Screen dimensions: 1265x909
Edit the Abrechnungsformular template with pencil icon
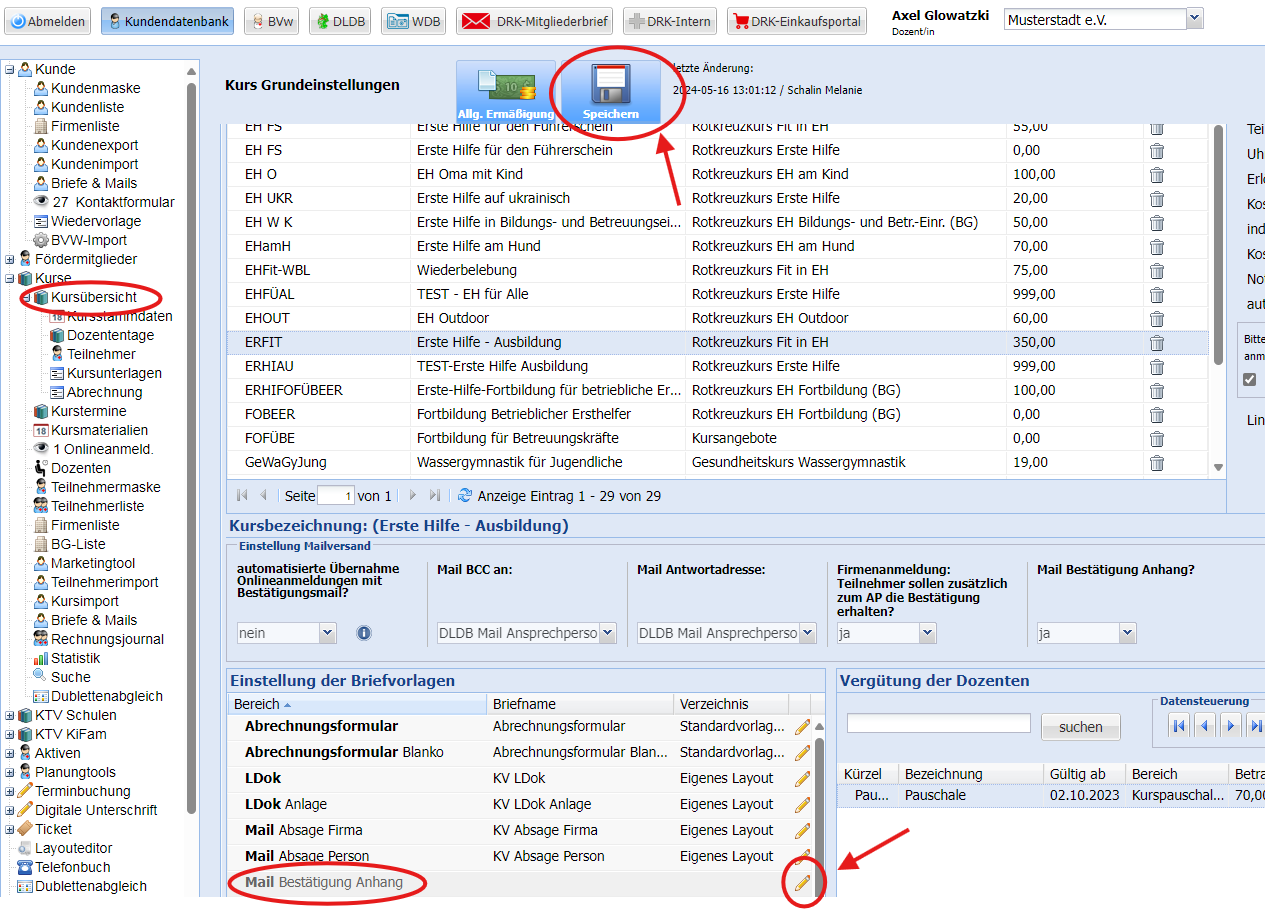point(802,727)
